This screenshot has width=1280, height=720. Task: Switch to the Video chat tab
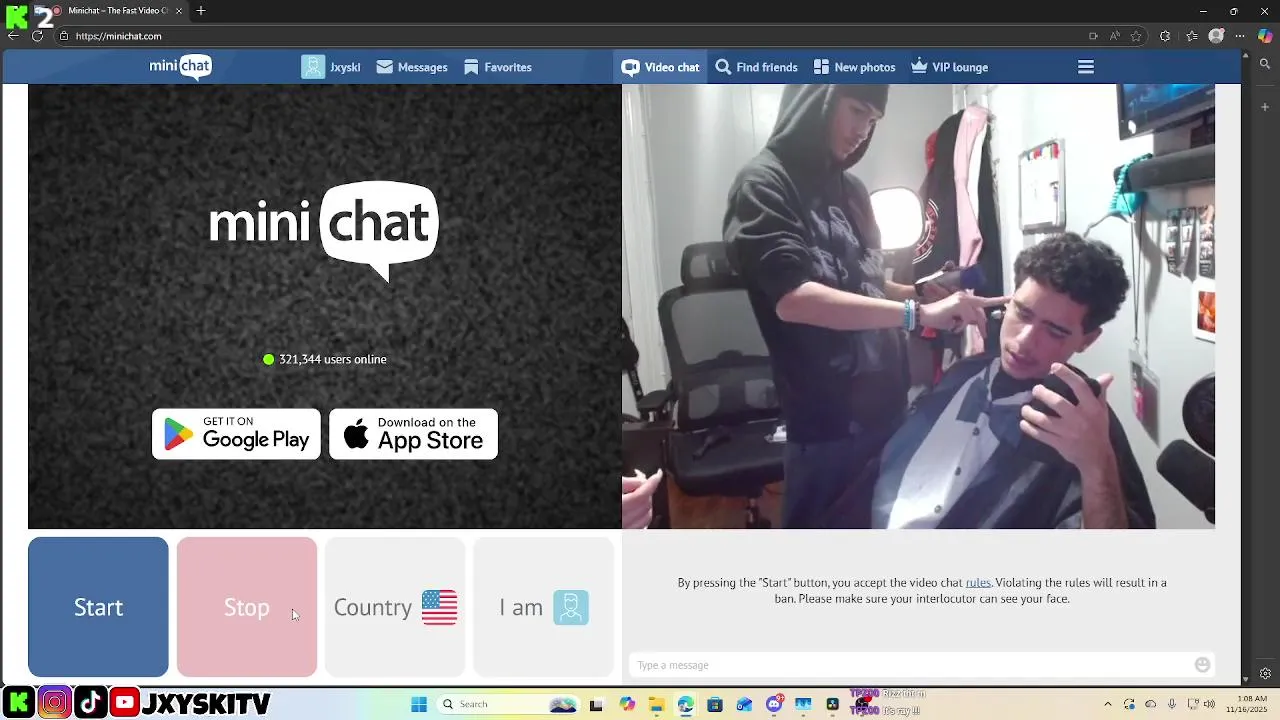[660, 67]
